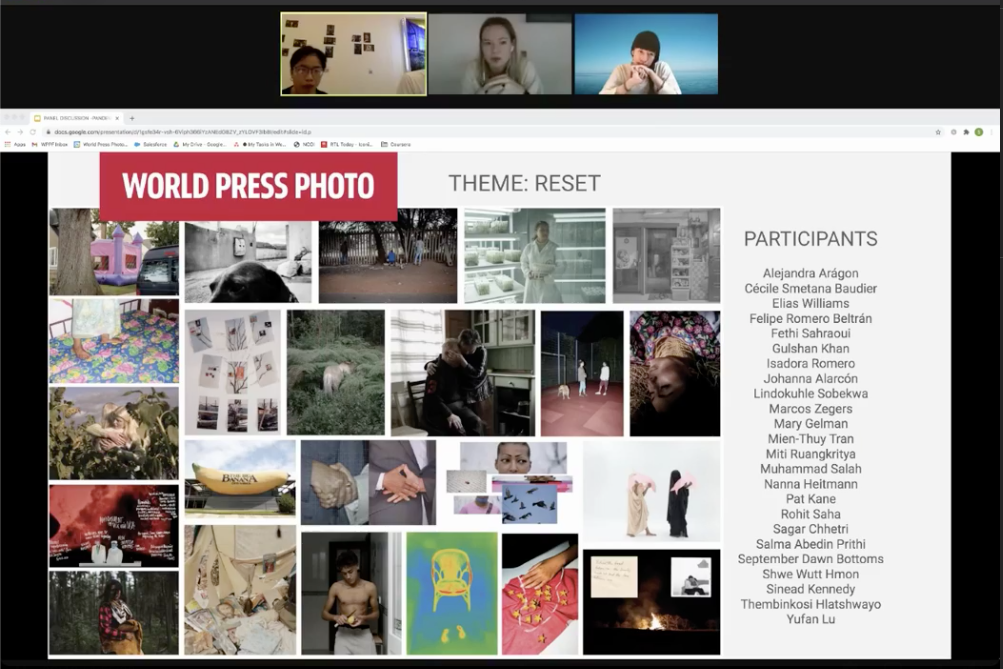1003x669 pixels.
Task: Click the shirtless young man photo
Action: click(351, 594)
